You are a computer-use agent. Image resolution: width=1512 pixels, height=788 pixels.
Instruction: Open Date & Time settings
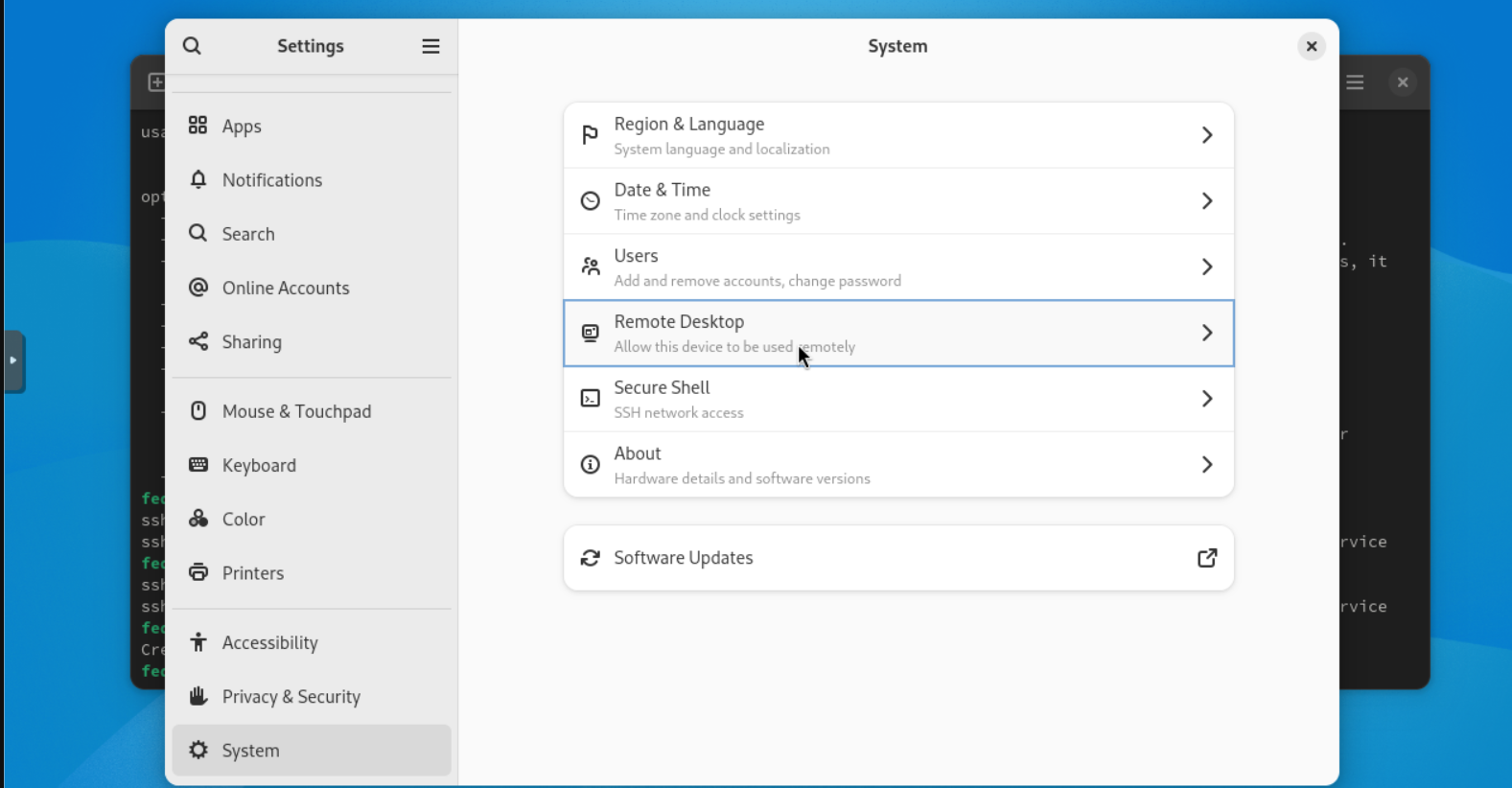pos(898,201)
